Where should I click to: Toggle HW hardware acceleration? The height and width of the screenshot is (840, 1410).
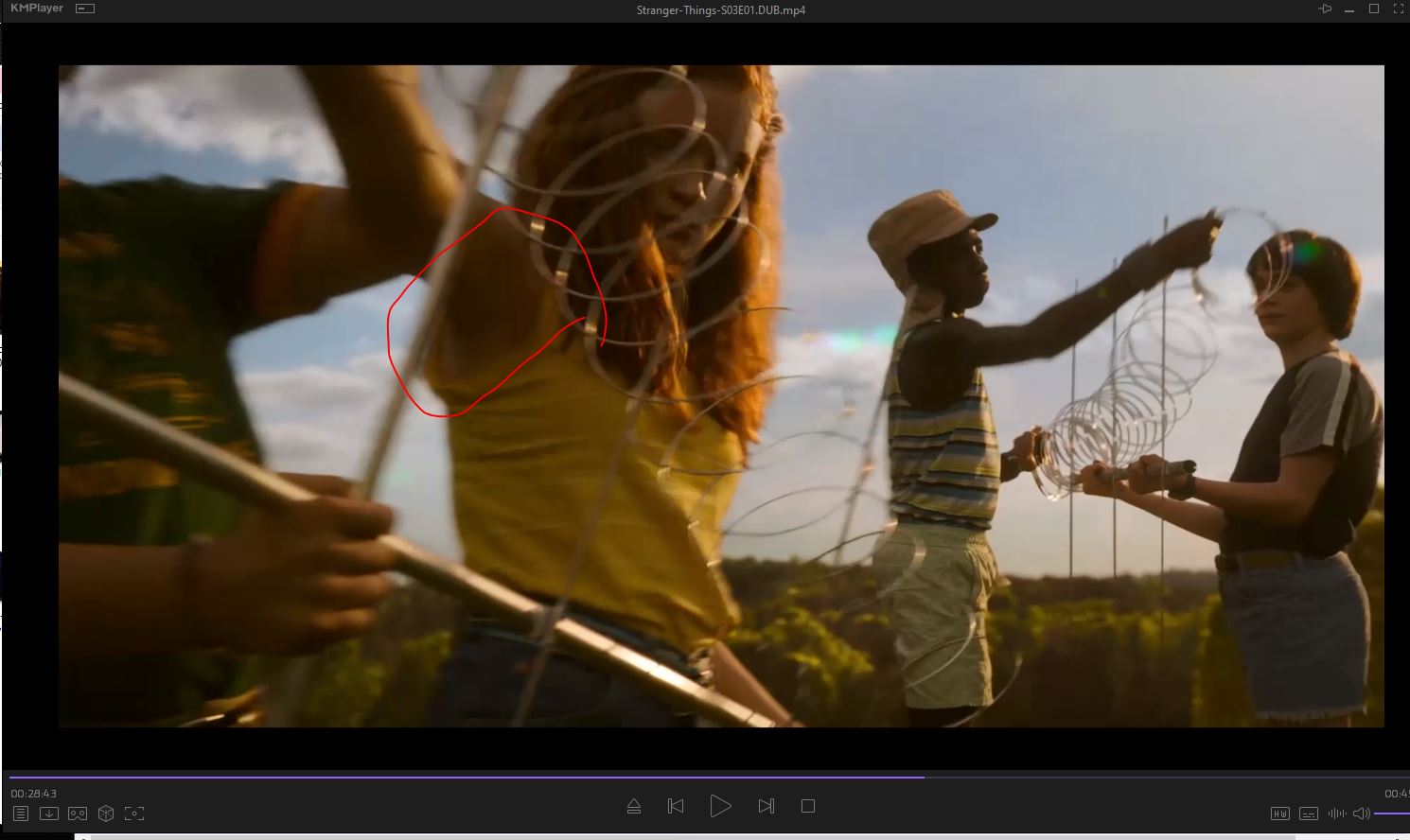pyautogui.click(x=1279, y=814)
